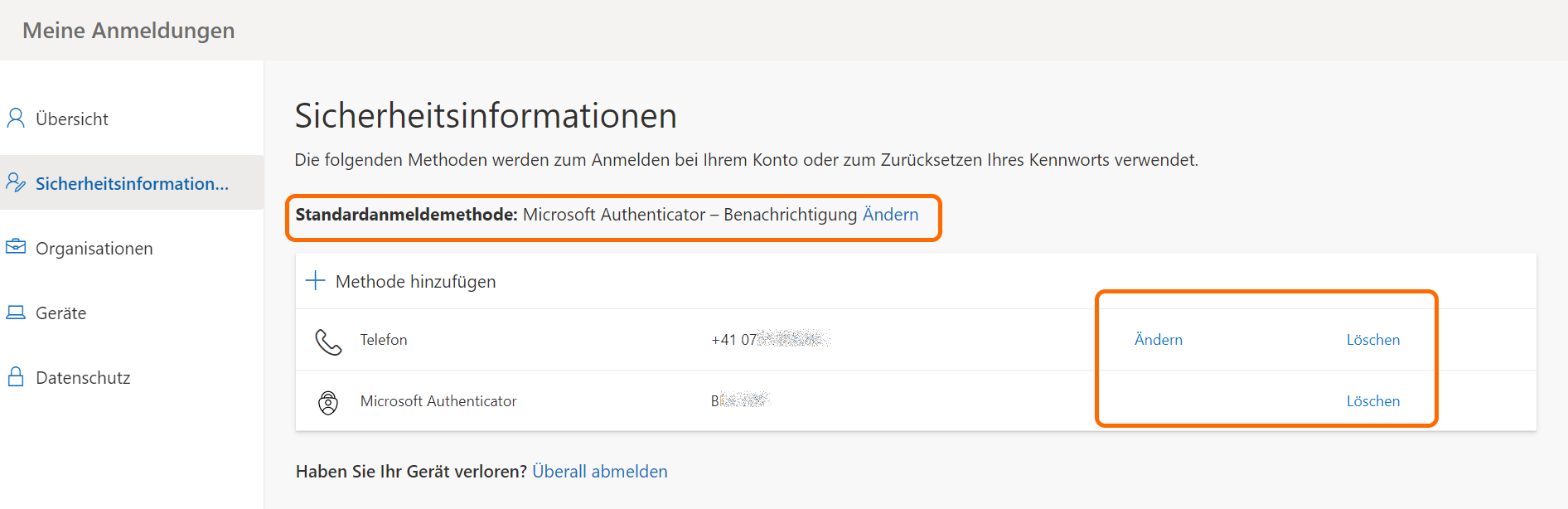
Task: Change the Standardanmeldemethode via Ändern link
Action: tap(890, 215)
